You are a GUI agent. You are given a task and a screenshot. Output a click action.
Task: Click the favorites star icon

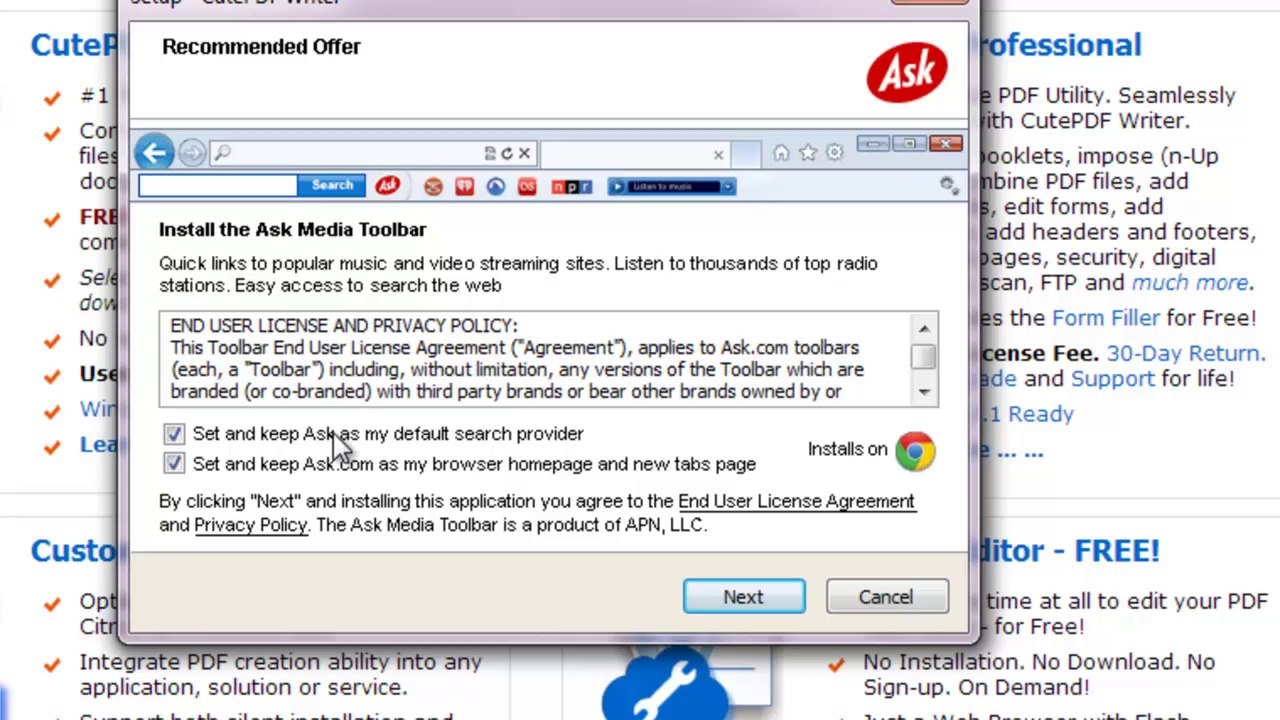click(x=808, y=153)
